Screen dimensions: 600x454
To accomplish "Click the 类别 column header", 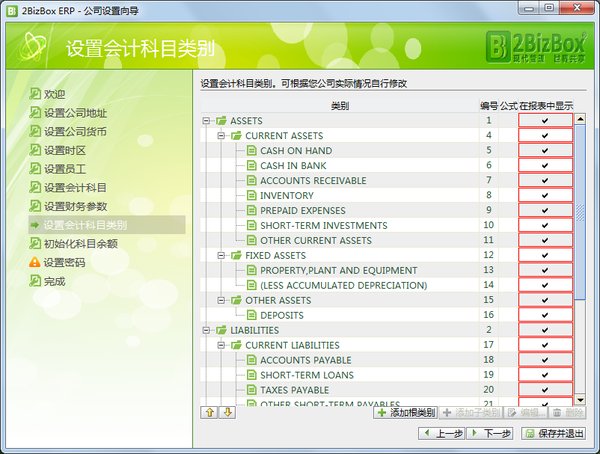I will point(340,106).
